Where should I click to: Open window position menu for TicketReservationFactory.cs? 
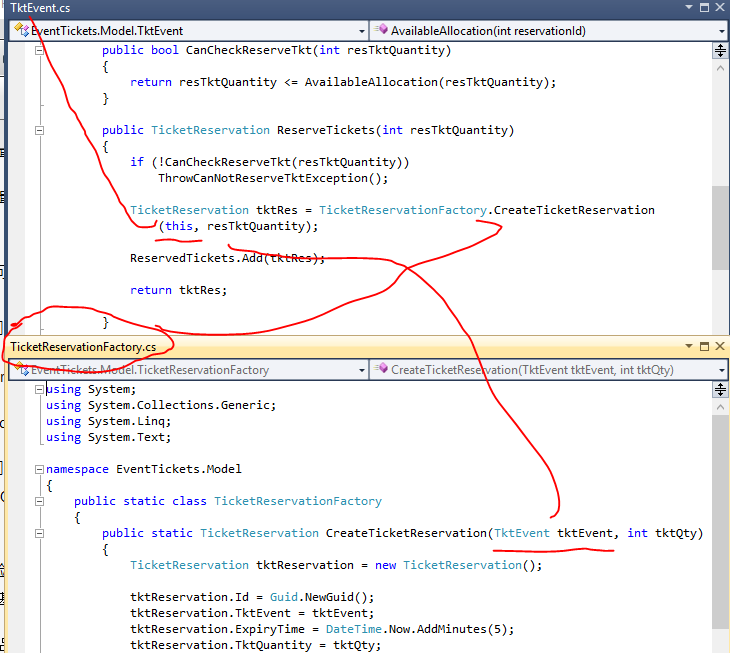pyautogui.click(x=689, y=346)
